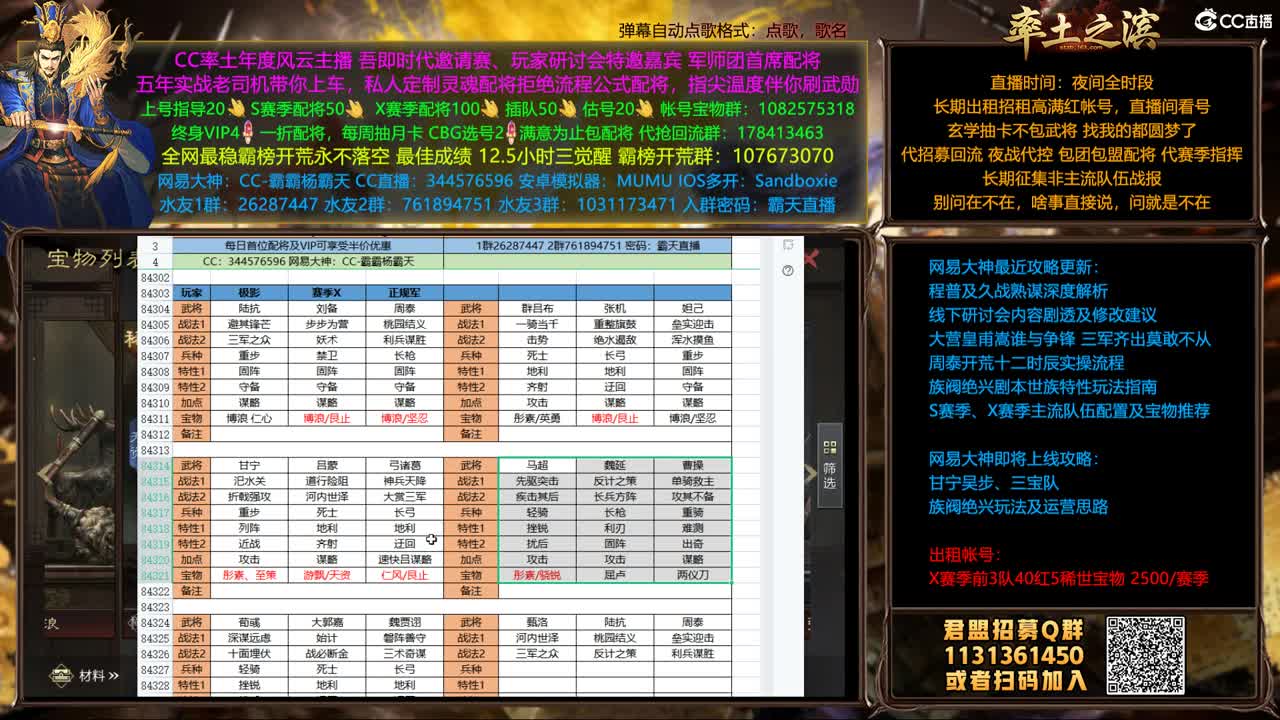Viewport: 1280px width, 720px height.
Task: Select the 赛季X column header
Action: [327, 293]
